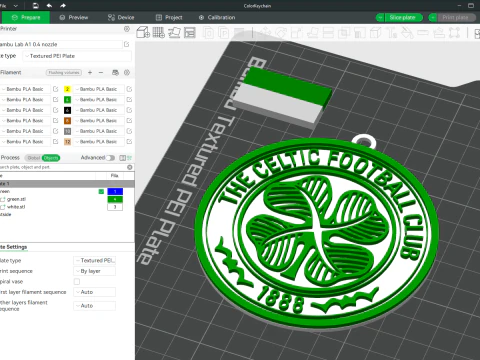Image resolution: width=480 pixels, height=360 pixels.
Task: Select the Lay on face tool
Action: pyautogui.click(x=312, y=33)
